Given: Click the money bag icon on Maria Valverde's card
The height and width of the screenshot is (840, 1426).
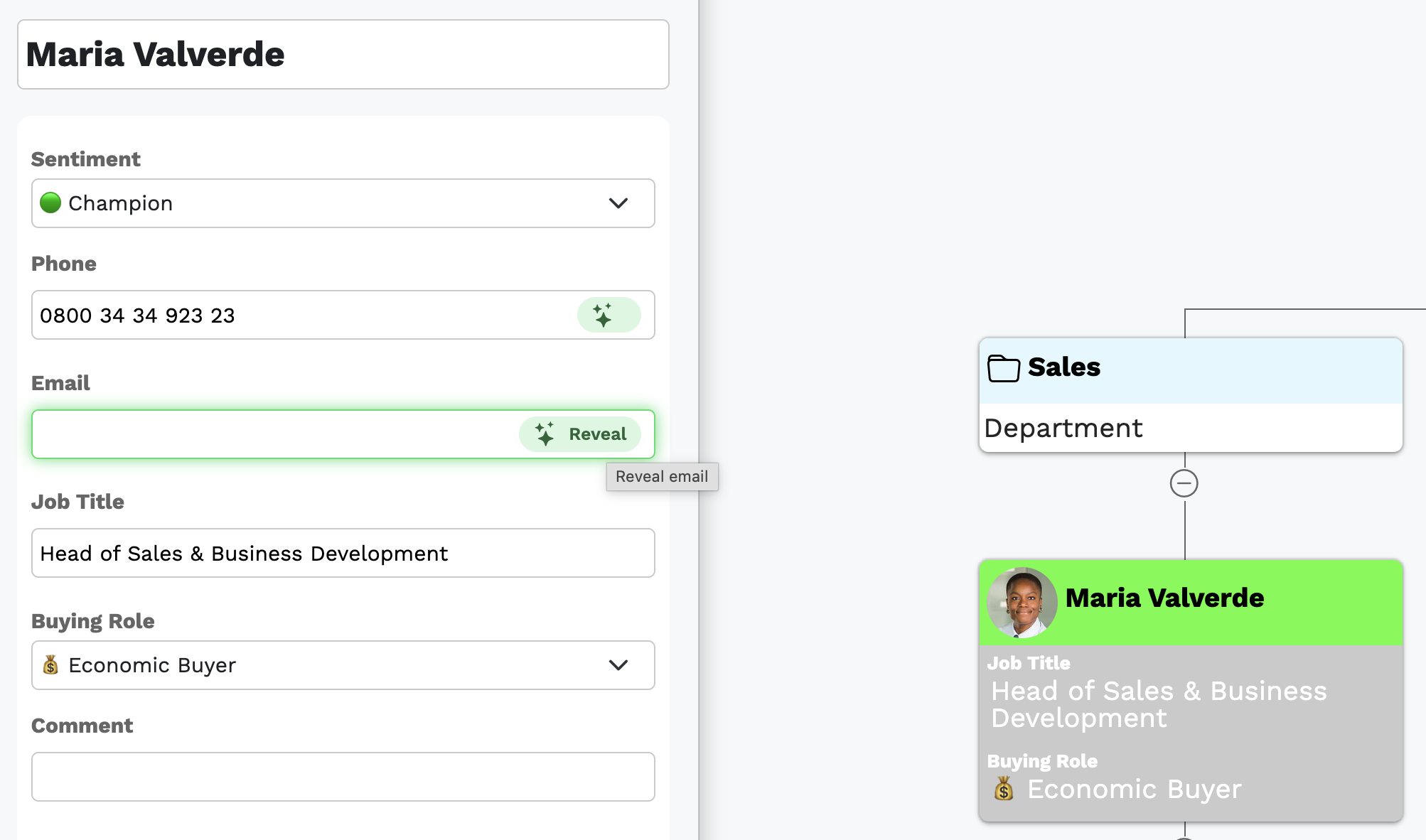Looking at the screenshot, I should (1004, 789).
